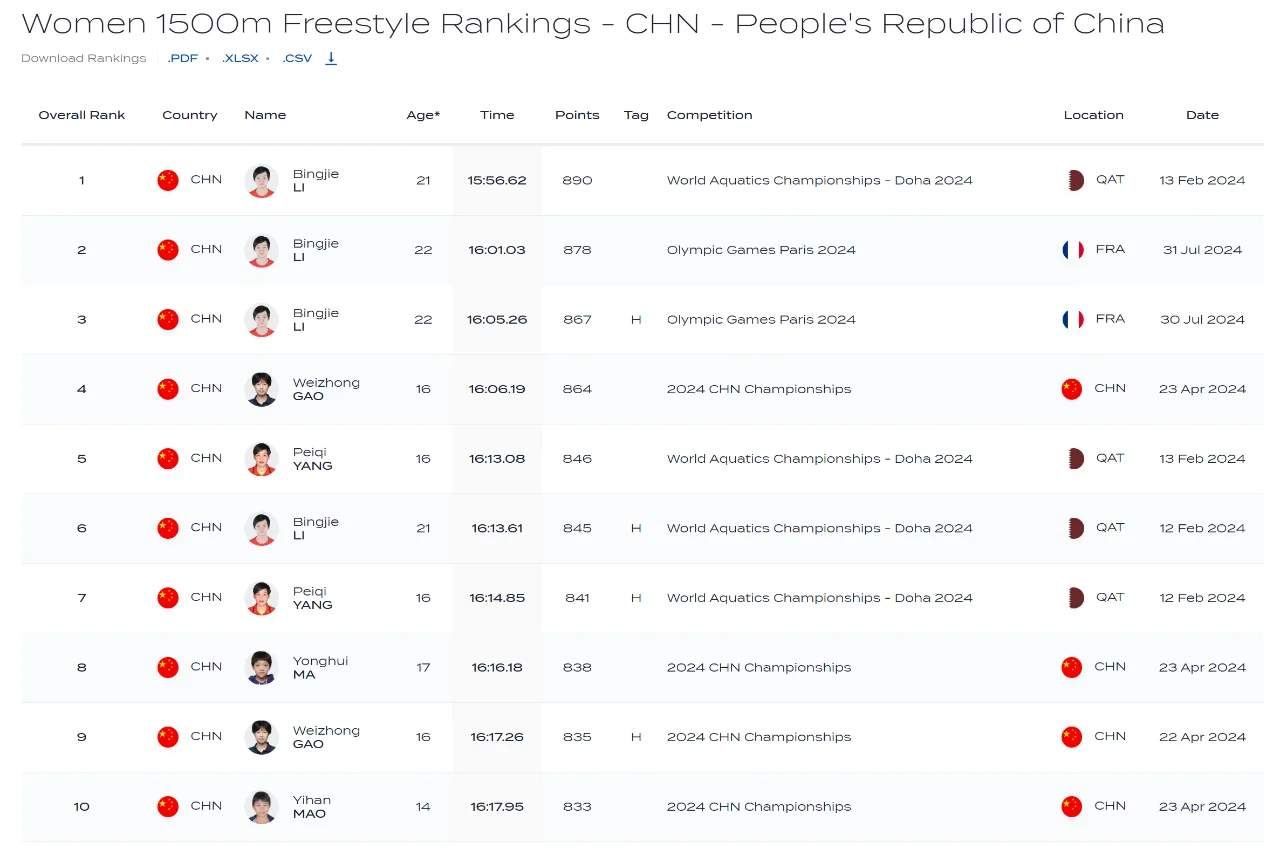Click Yihan Mao's avatar in rank 10 row
Viewport: 1280px width, 853px height.
261,806
